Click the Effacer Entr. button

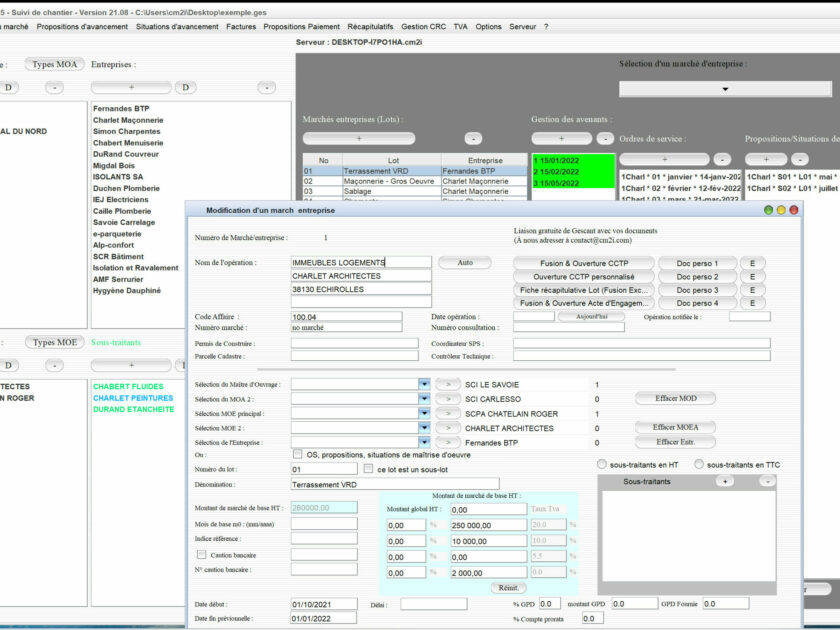coord(676,442)
